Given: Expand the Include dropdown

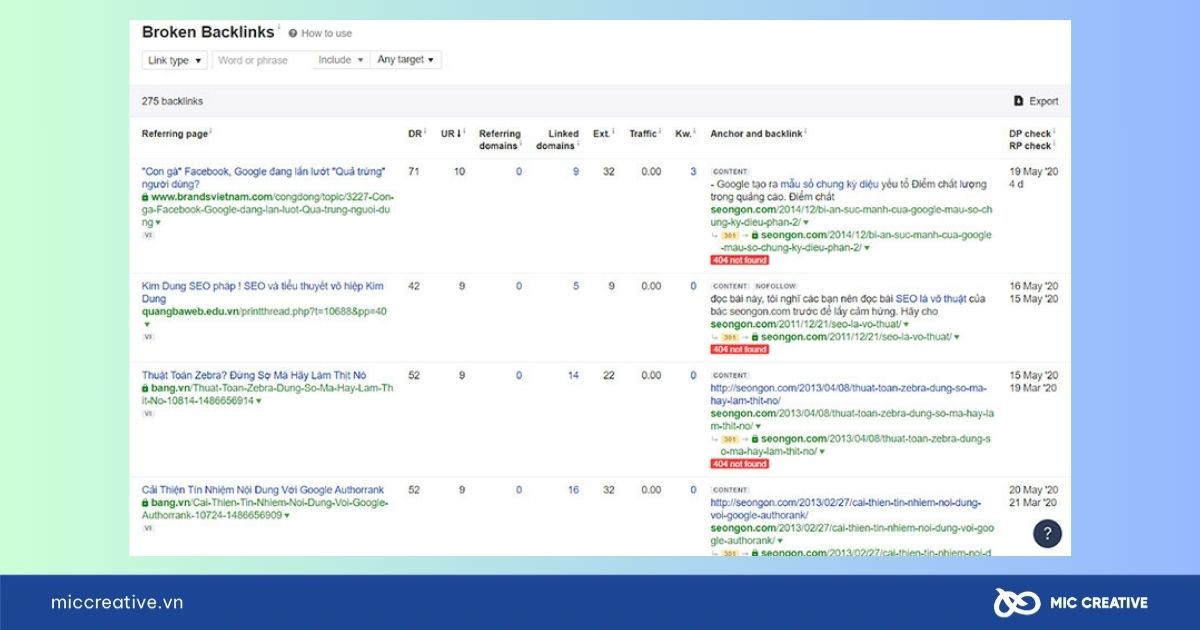Looking at the screenshot, I should click(341, 60).
